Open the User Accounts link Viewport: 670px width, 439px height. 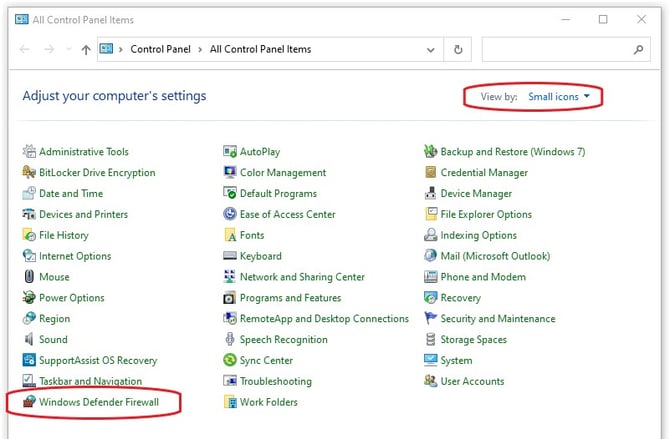coord(472,381)
